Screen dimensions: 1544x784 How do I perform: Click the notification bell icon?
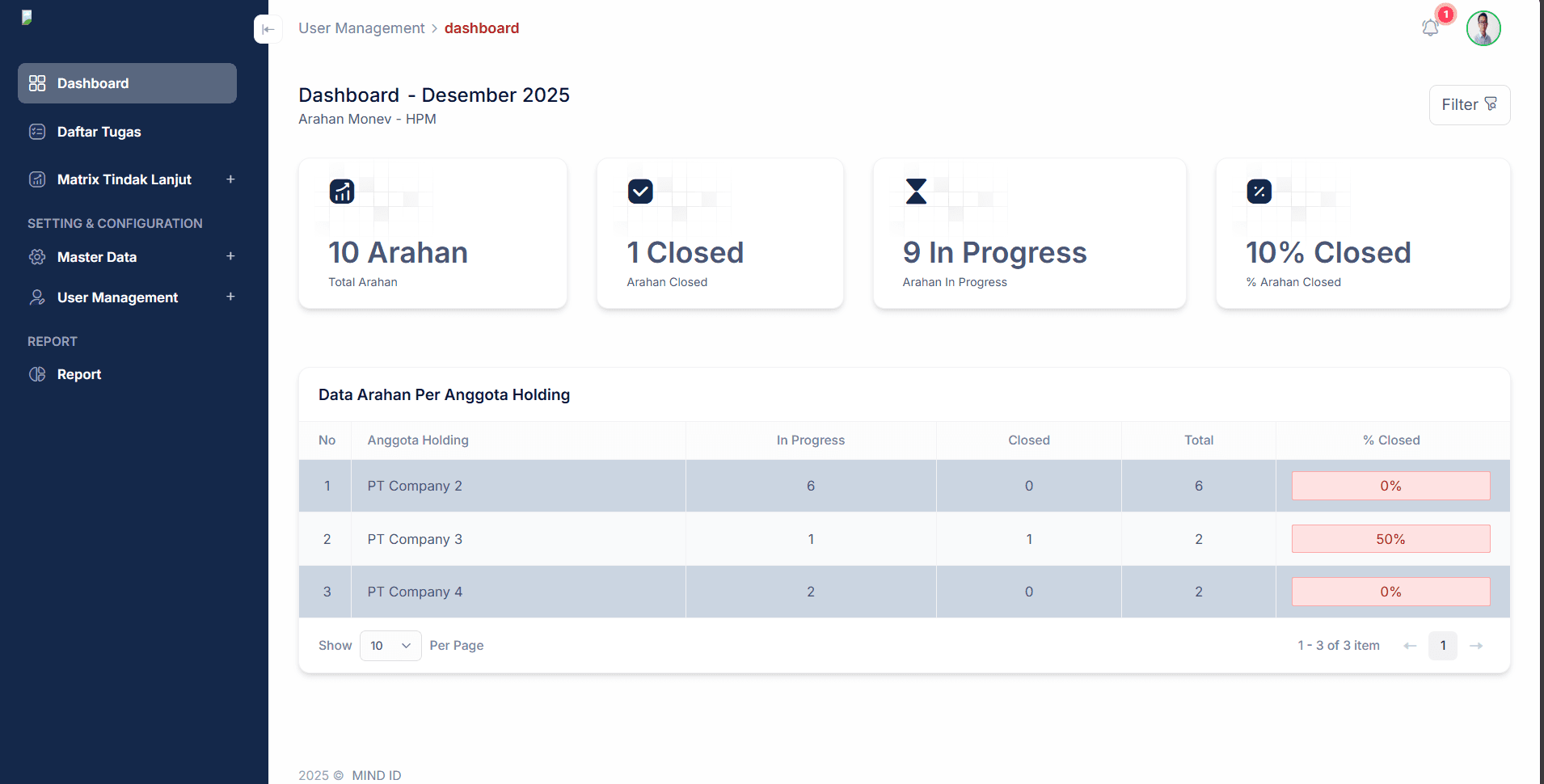tap(1430, 28)
